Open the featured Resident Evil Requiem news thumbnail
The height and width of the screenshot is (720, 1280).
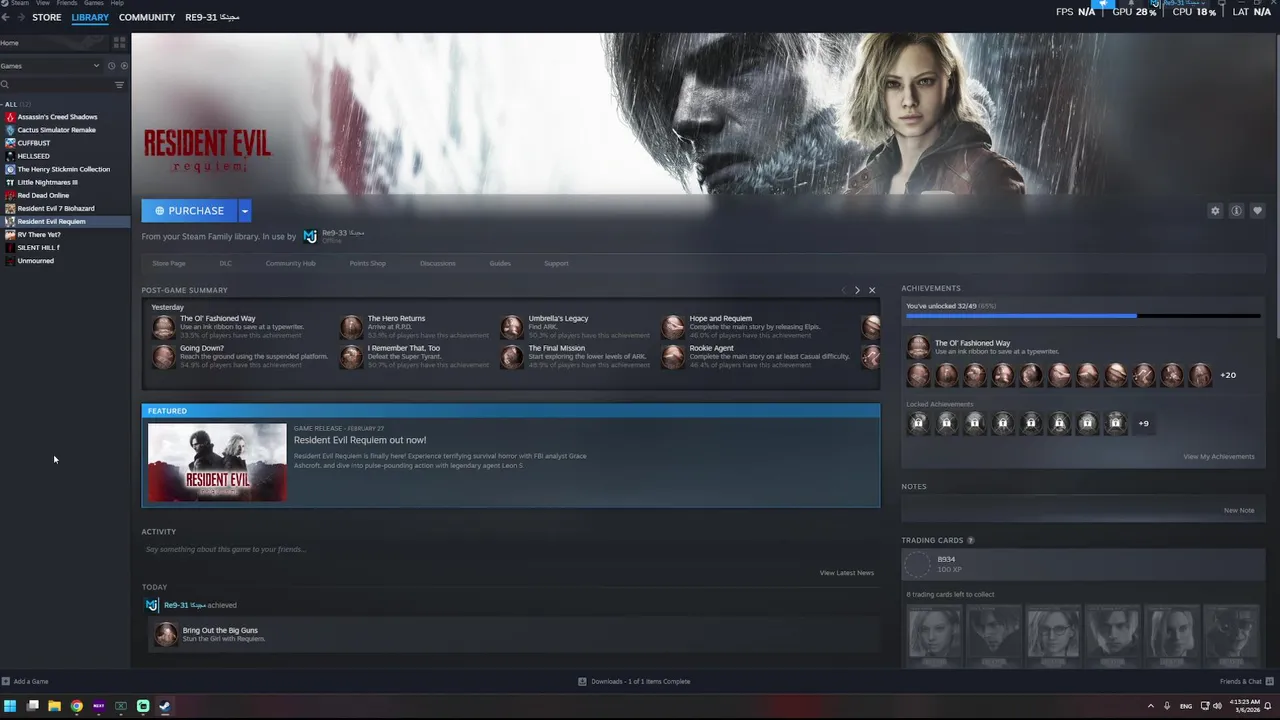click(217, 462)
